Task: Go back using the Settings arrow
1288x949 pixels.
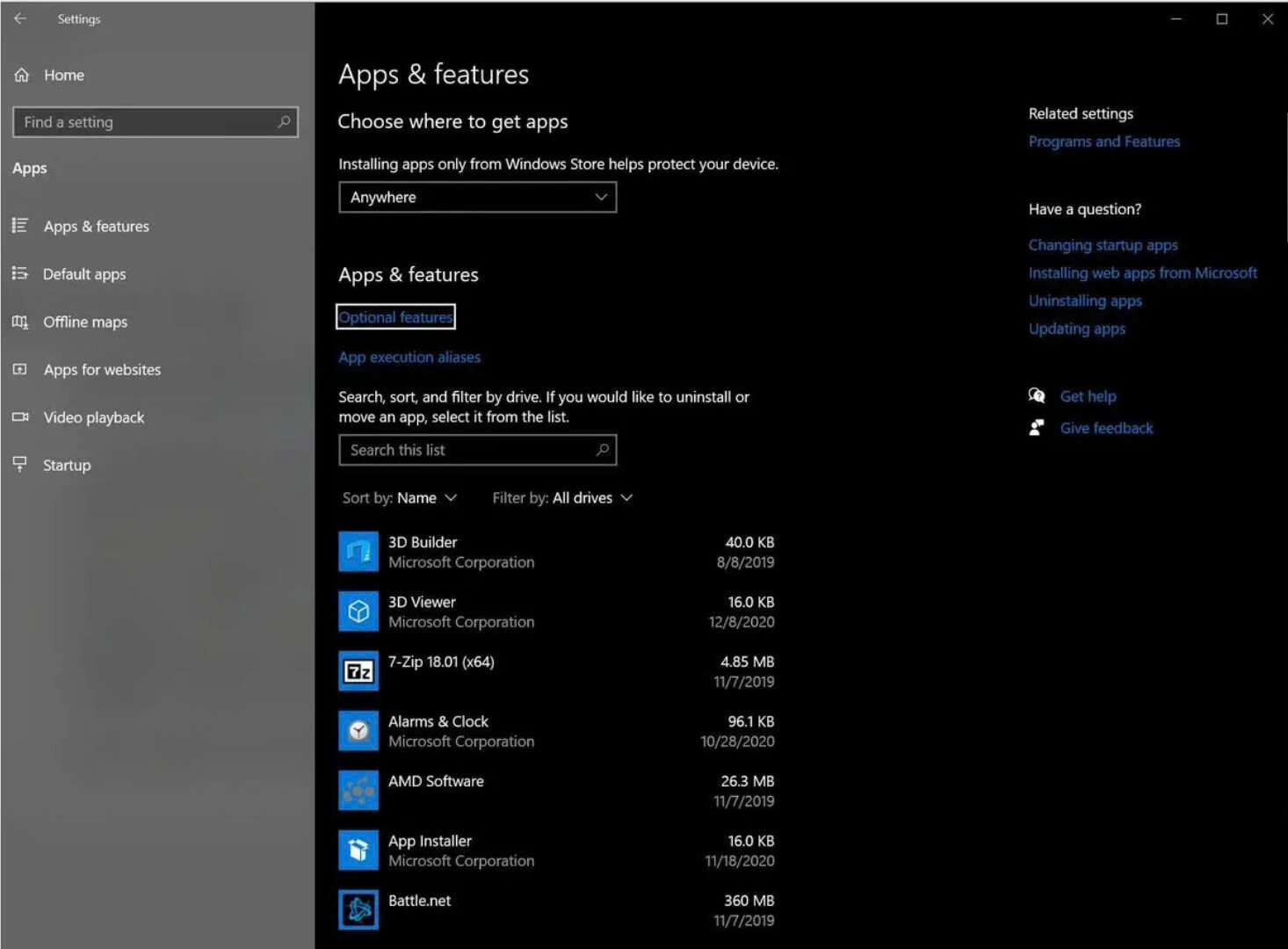Action: click(x=20, y=18)
